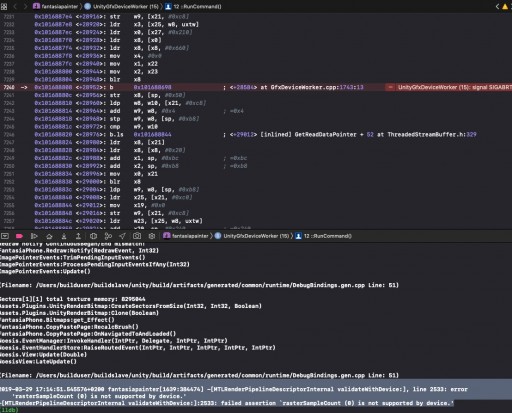
Task: Continue program execution
Action: 34,236
